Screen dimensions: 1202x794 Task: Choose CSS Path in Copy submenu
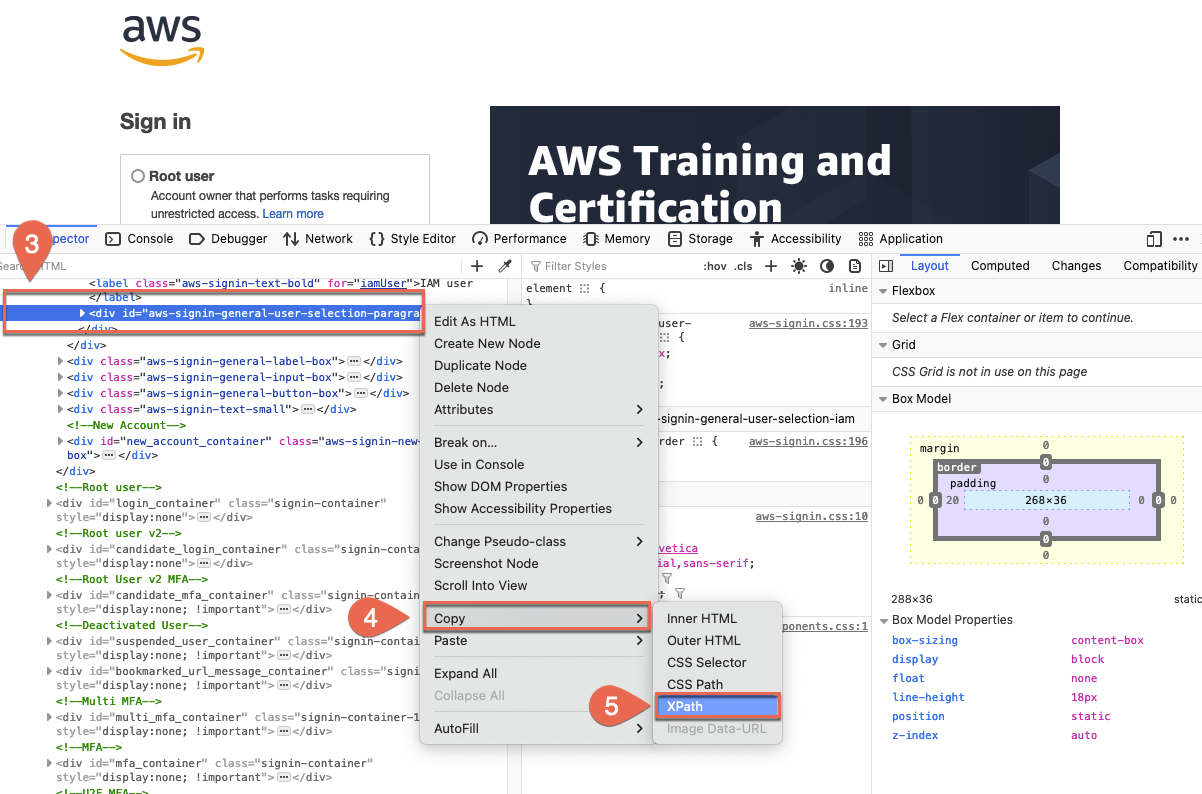pos(717,684)
